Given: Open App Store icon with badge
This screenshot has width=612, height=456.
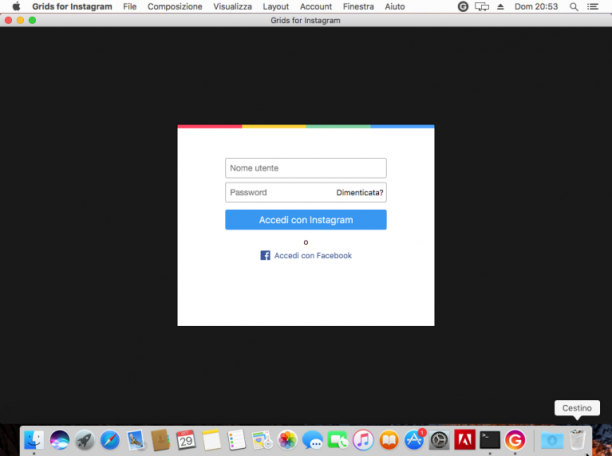Looking at the screenshot, I should pyautogui.click(x=414, y=439).
